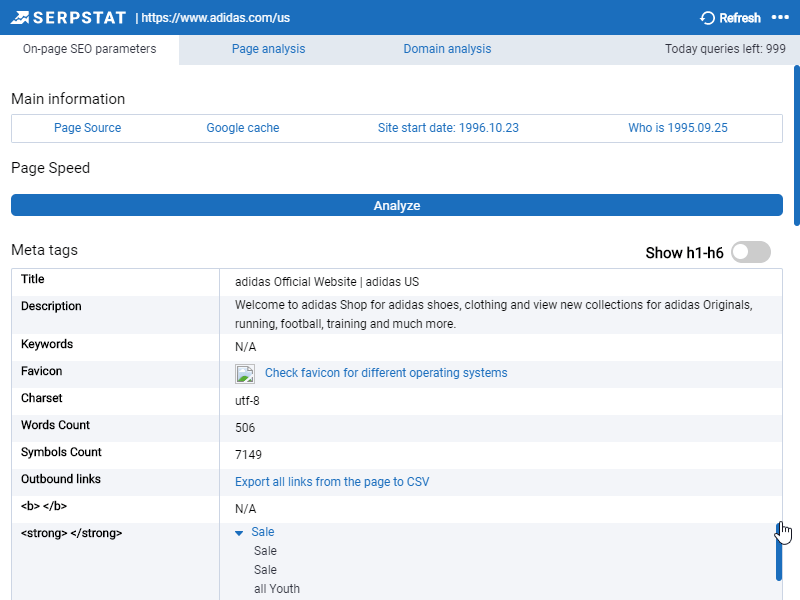Click the Main information section heading

tap(68, 99)
